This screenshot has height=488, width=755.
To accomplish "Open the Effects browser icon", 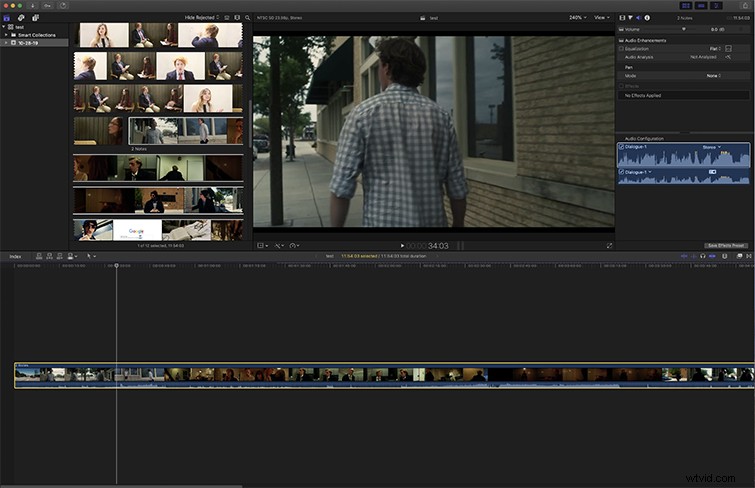I will click(x=740, y=256).
